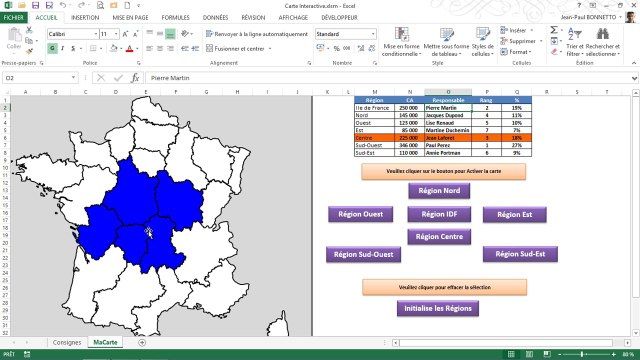Open Trier et filtrer
The height and width of the screenshot is (360, 640).
click(x=575, y=42)
